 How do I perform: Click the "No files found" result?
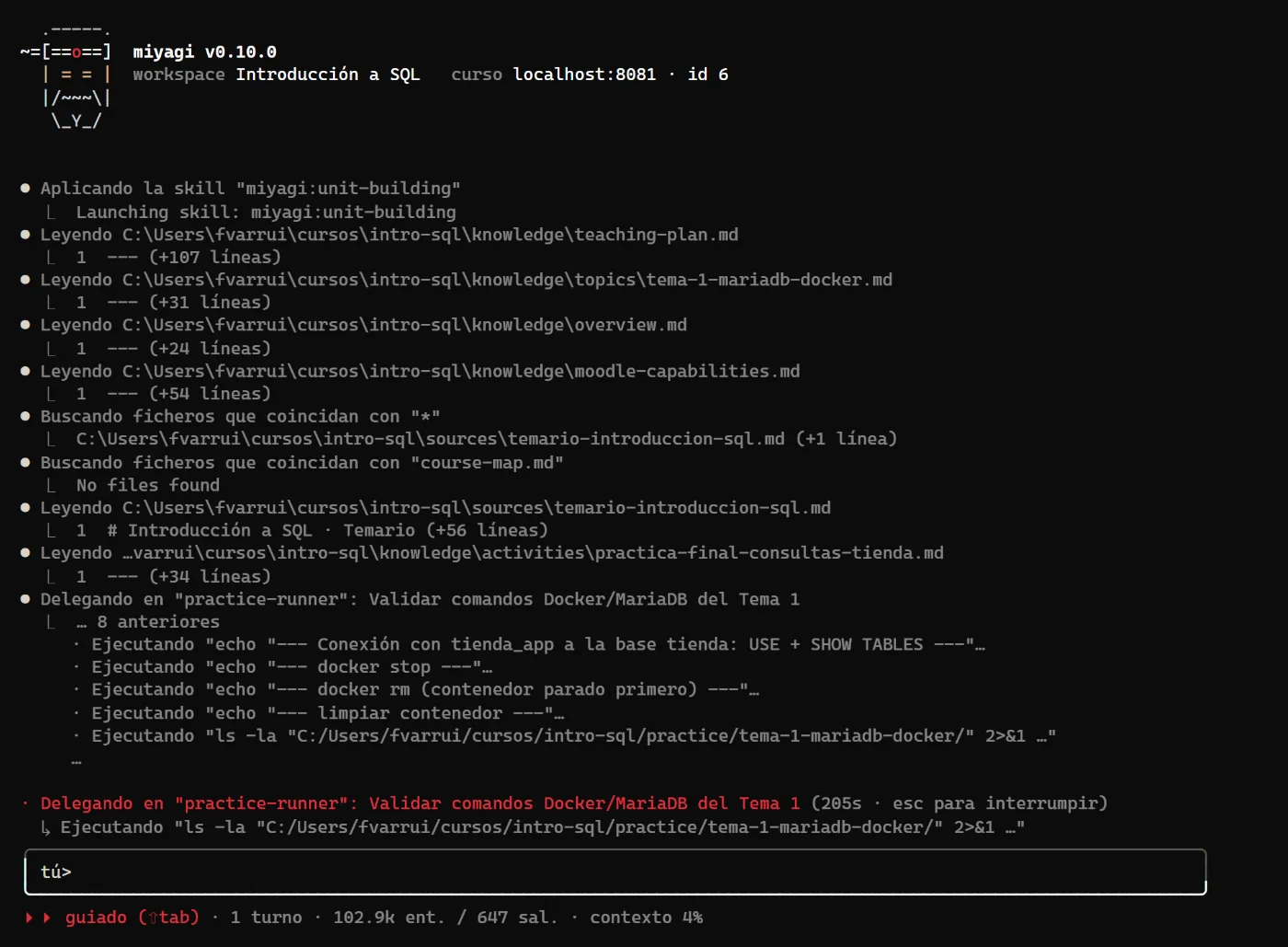click(148, 485)
